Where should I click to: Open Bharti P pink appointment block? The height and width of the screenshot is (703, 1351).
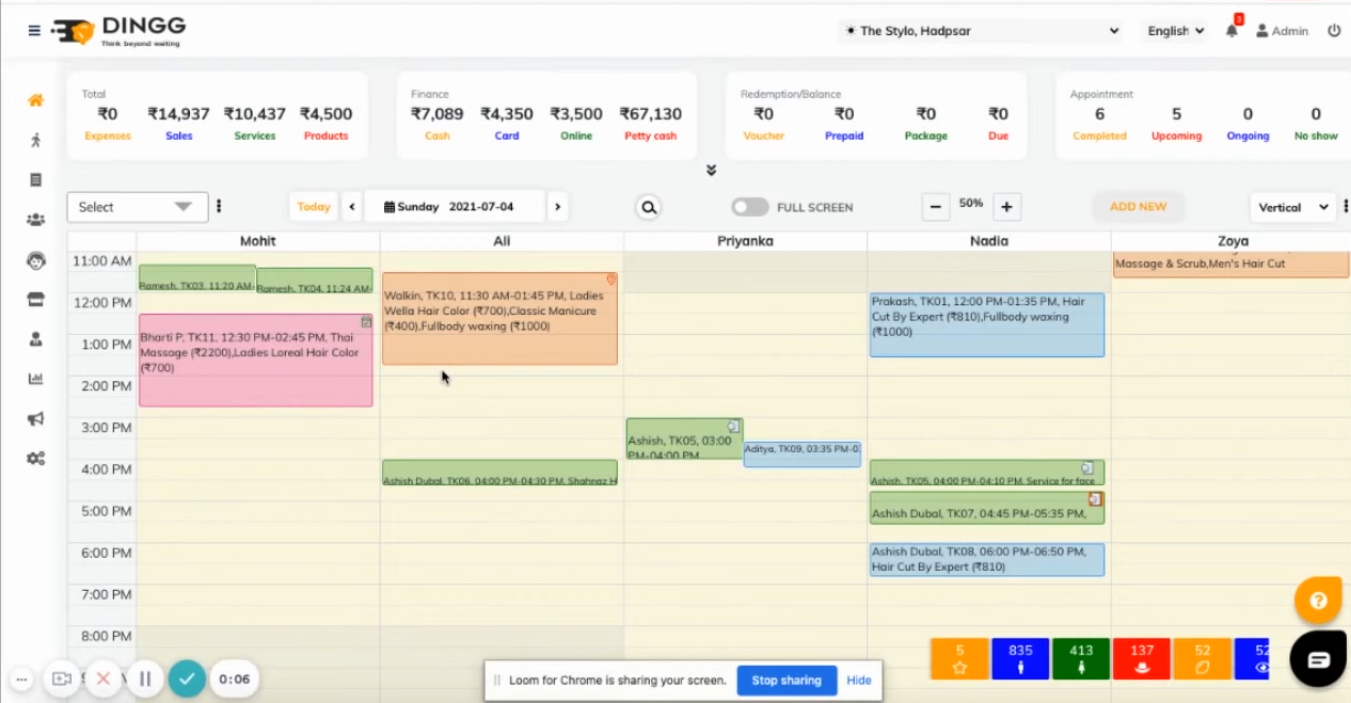click(256, 360)
